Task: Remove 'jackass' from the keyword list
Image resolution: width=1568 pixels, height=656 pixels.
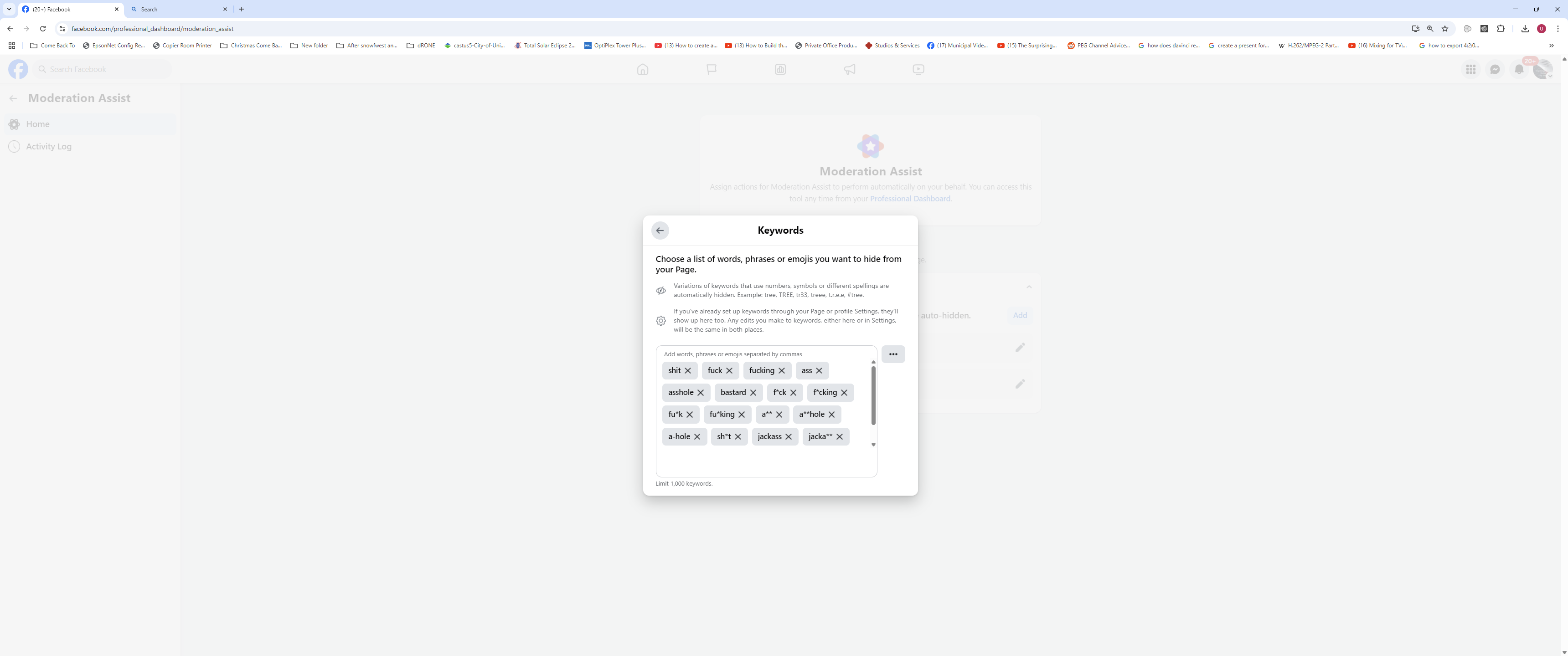Action: (x=788, y=437)
